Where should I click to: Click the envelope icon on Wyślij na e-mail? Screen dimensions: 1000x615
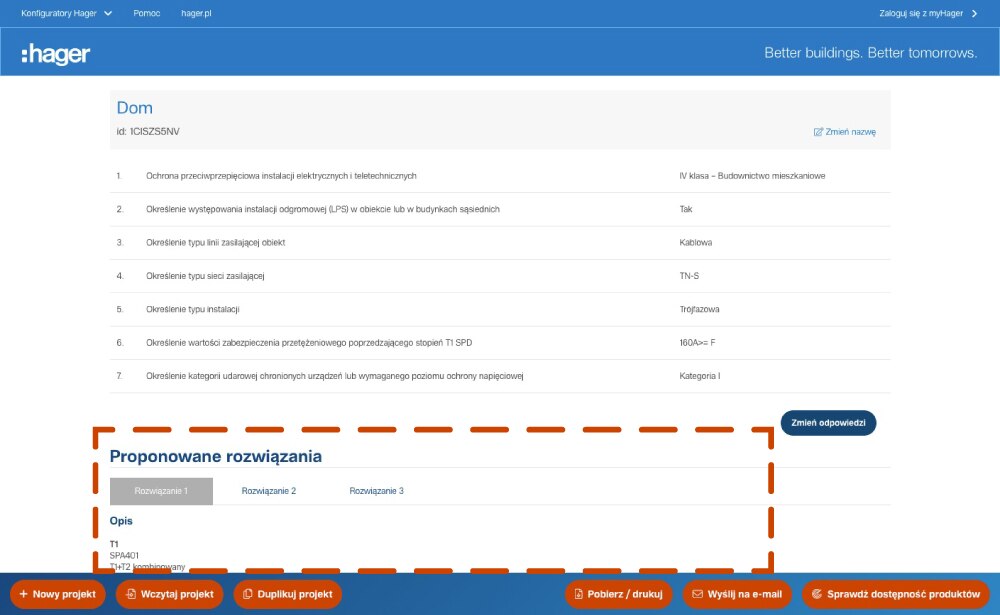coord(697,594)
